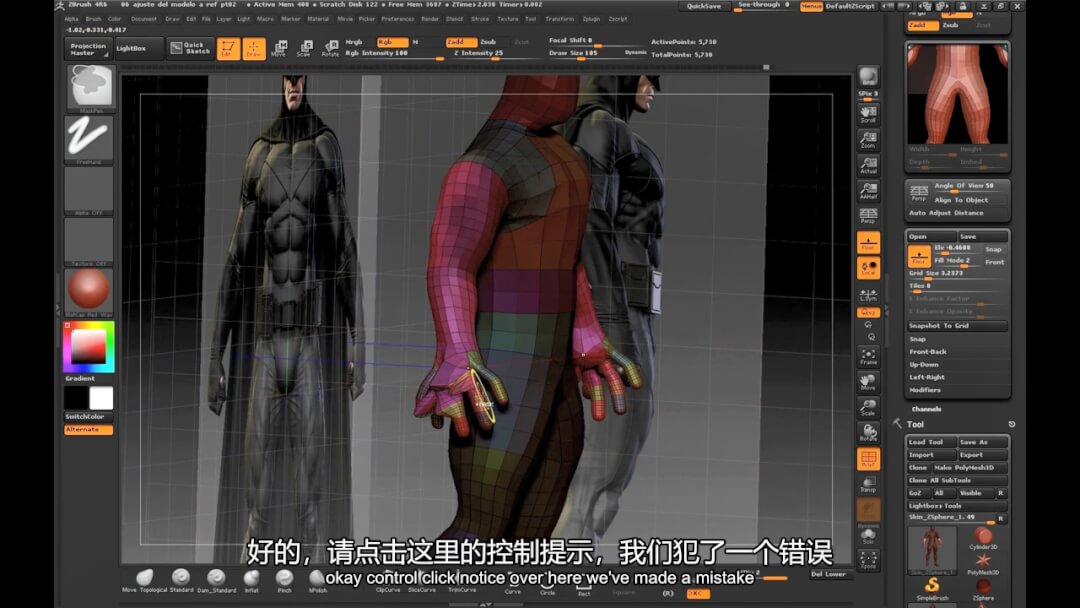Screen dimensions: 1080x608
Task: Expand the Channels section
Action: [926, 409]
